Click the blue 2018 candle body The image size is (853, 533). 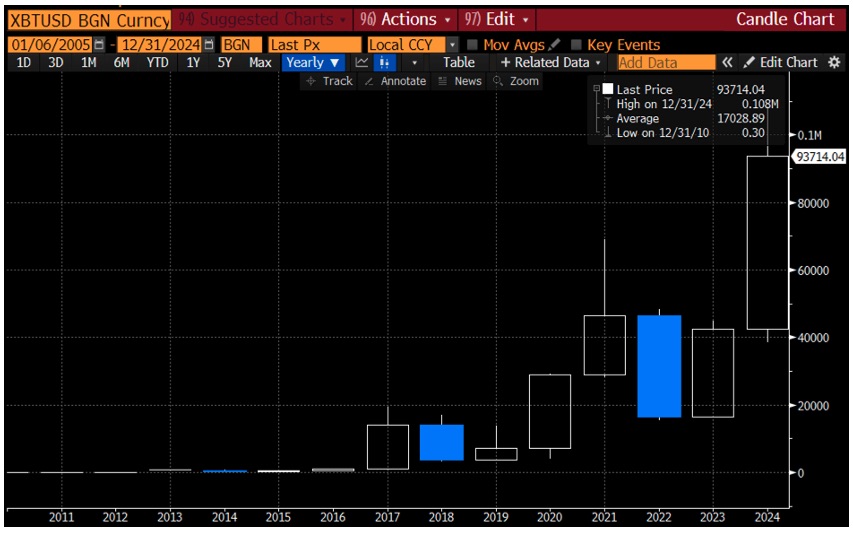point(442,443)
